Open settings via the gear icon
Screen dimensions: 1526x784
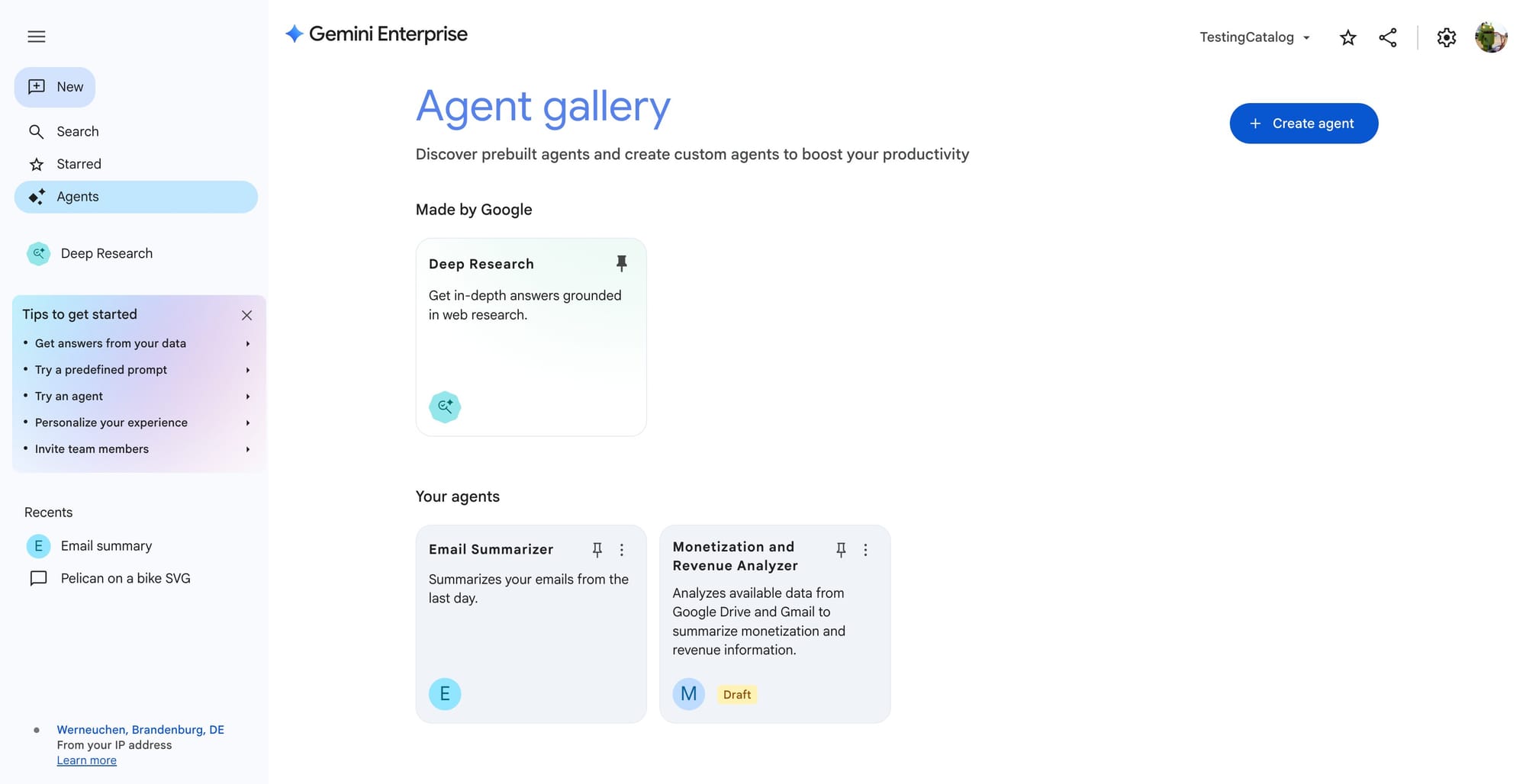click(x=1446, y=37)
